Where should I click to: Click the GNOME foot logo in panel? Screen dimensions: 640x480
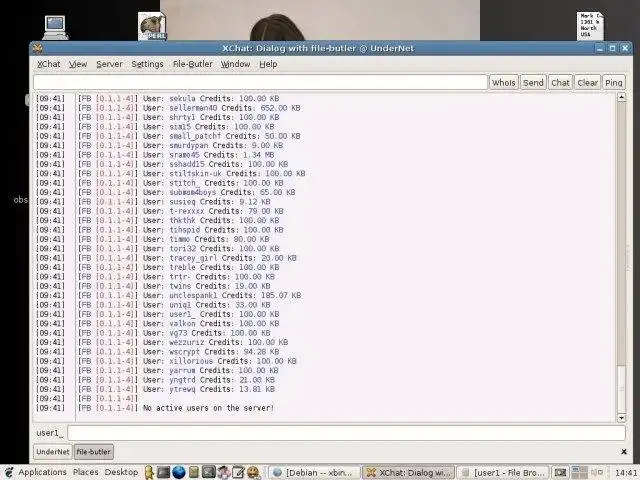click(x=9, y=472)
